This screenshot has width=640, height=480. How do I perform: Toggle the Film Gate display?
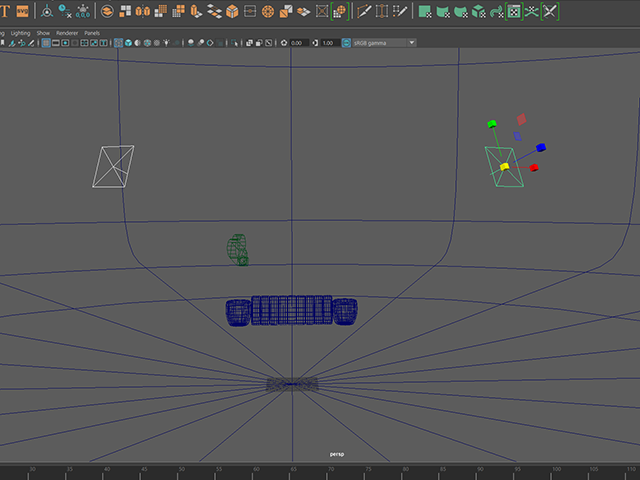tap(56, 43)
